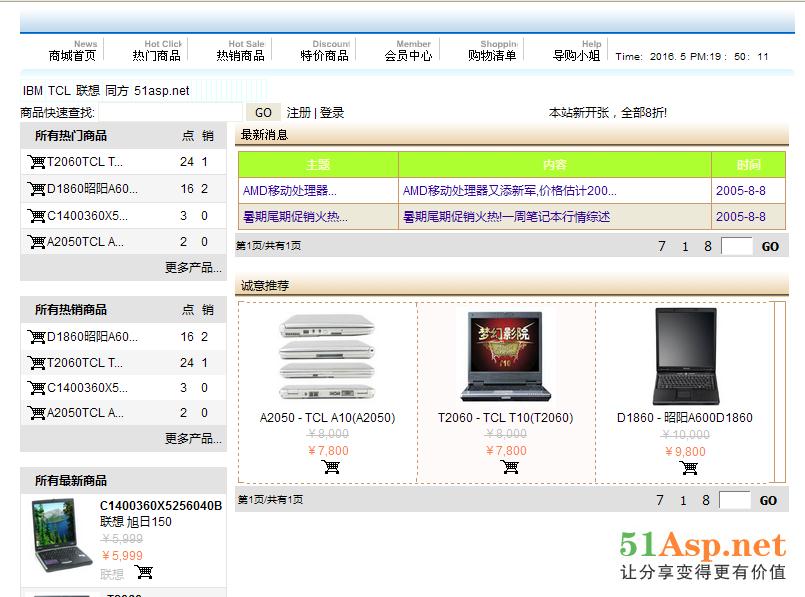Click the 联想 brand link in the brand row
The image size is (805, 597).
pos(88,91)
